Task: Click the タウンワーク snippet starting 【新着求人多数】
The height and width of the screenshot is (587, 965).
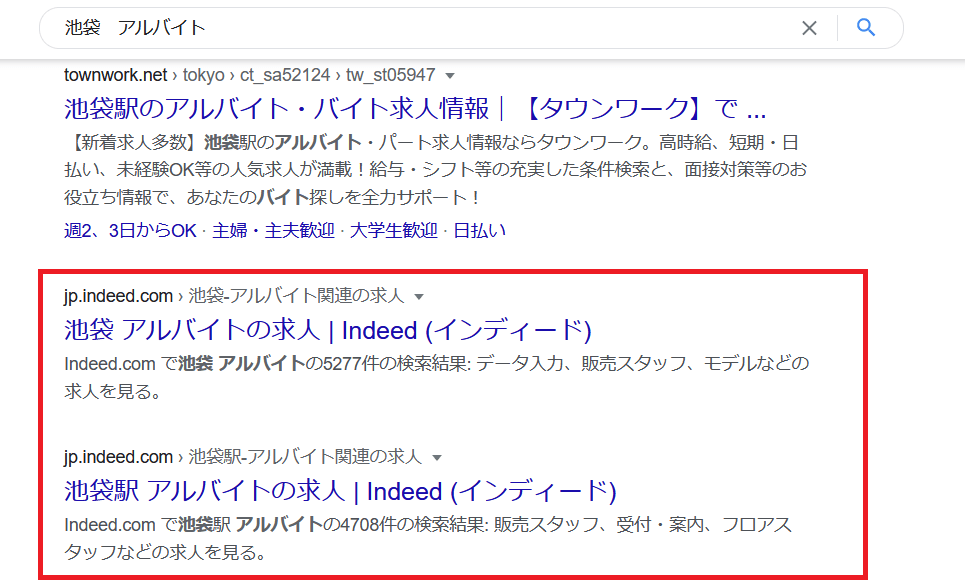Action: tap(435, 170)
